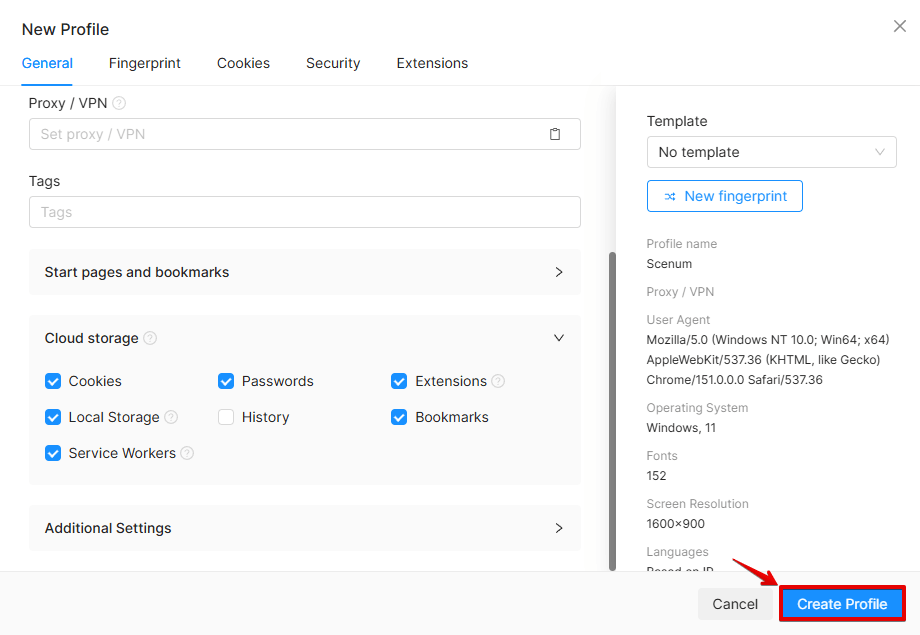This screenshot has width=920, height=635.
Task: Click the paste icon in proxy field
Action: coord(554,134)
